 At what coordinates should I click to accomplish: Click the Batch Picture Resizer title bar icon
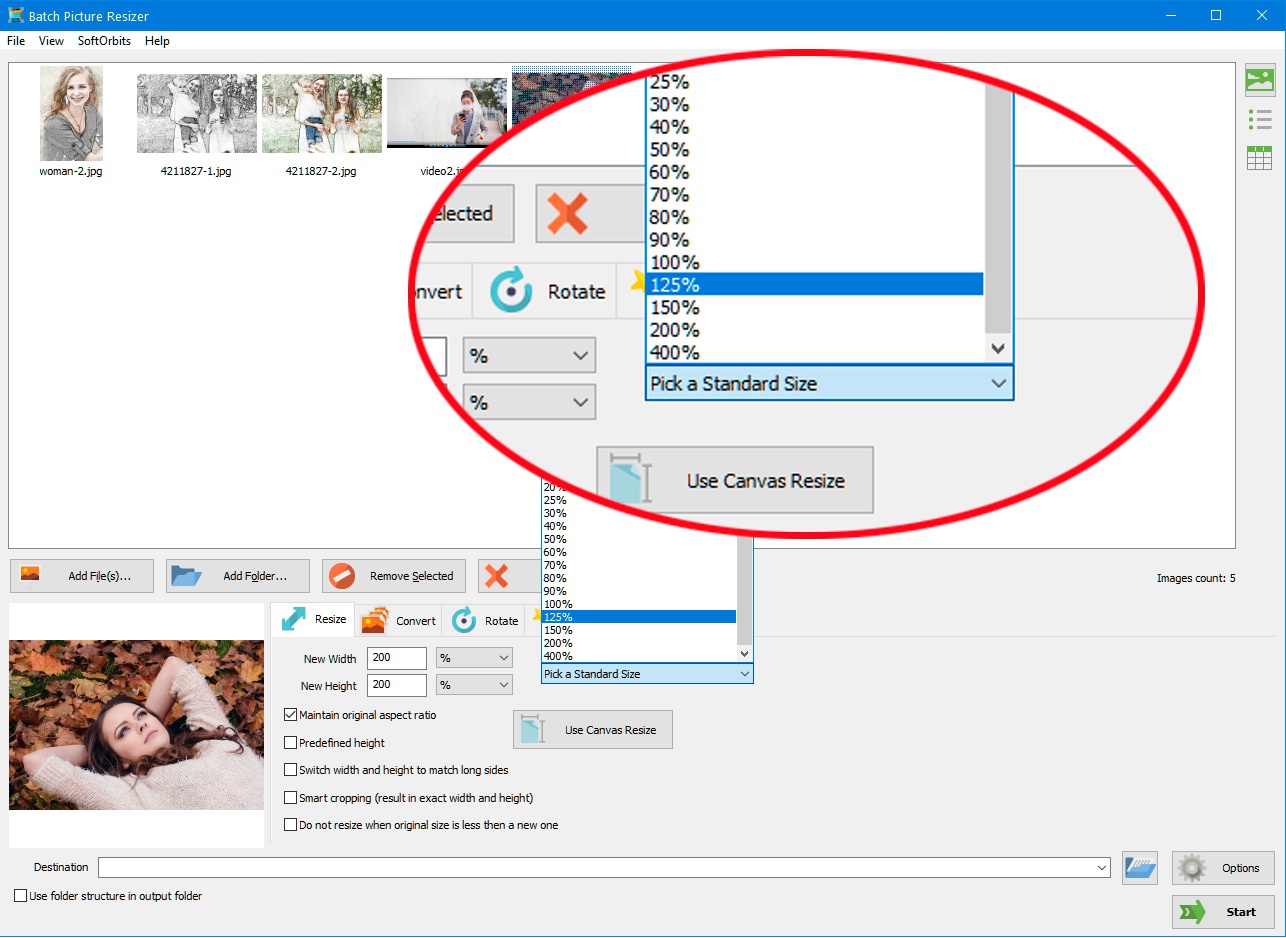click(16, 16)
